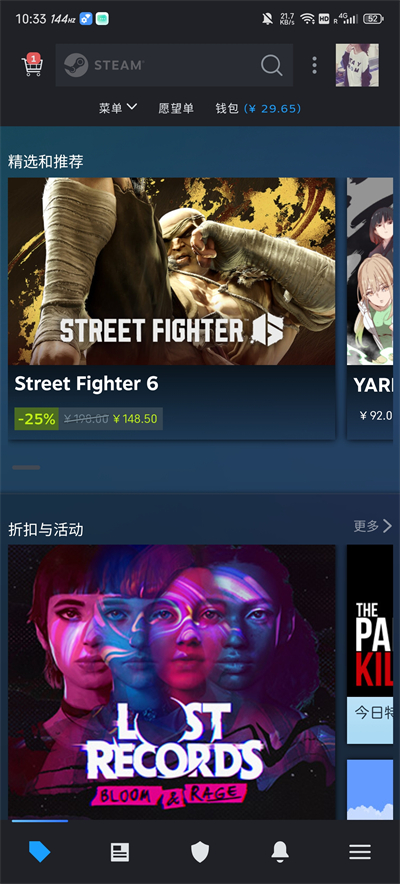Screen dimensions: 400x884
Task: Expand the 菜单 dropdown menu
Action: [x=118, y=108]
